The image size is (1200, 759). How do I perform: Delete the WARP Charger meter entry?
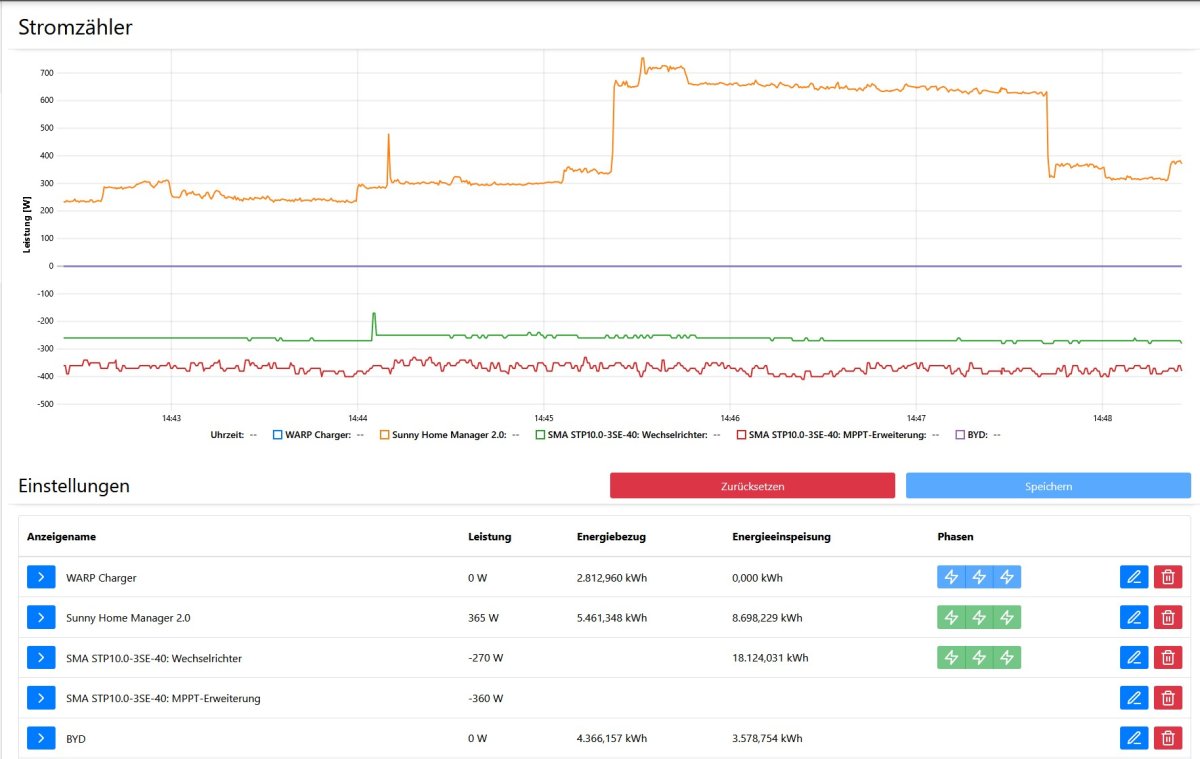coord(1166,577)
